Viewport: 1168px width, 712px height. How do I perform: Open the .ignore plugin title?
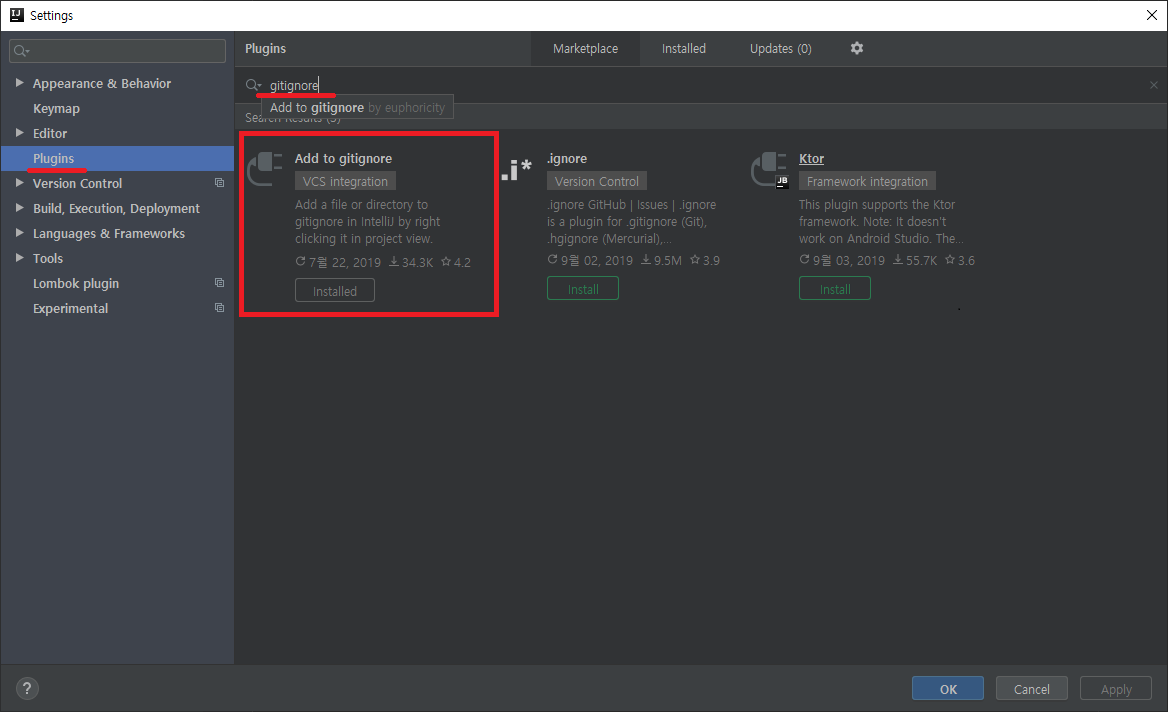pyautogui.click(x=567, y=159)
